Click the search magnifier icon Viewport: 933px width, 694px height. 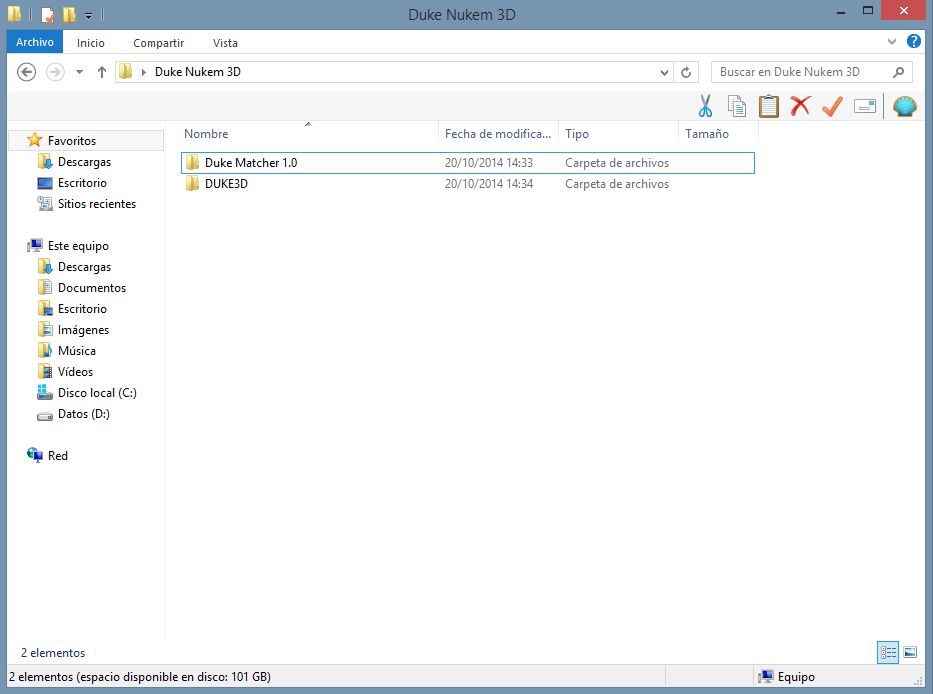(x=898, y=72)
